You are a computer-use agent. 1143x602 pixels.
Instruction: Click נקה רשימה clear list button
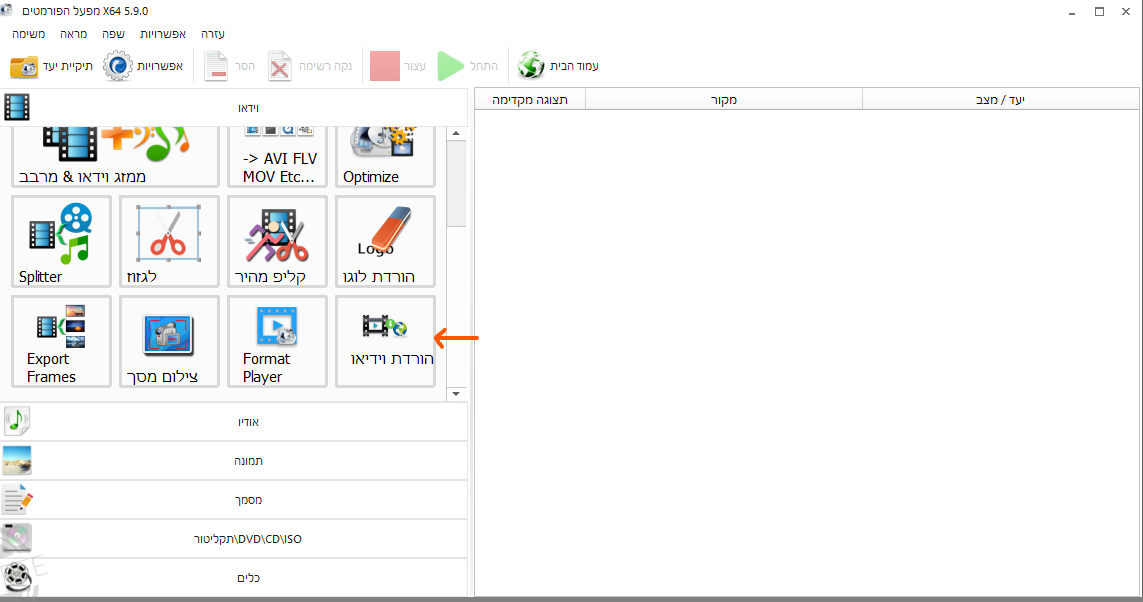click(310, 66)
